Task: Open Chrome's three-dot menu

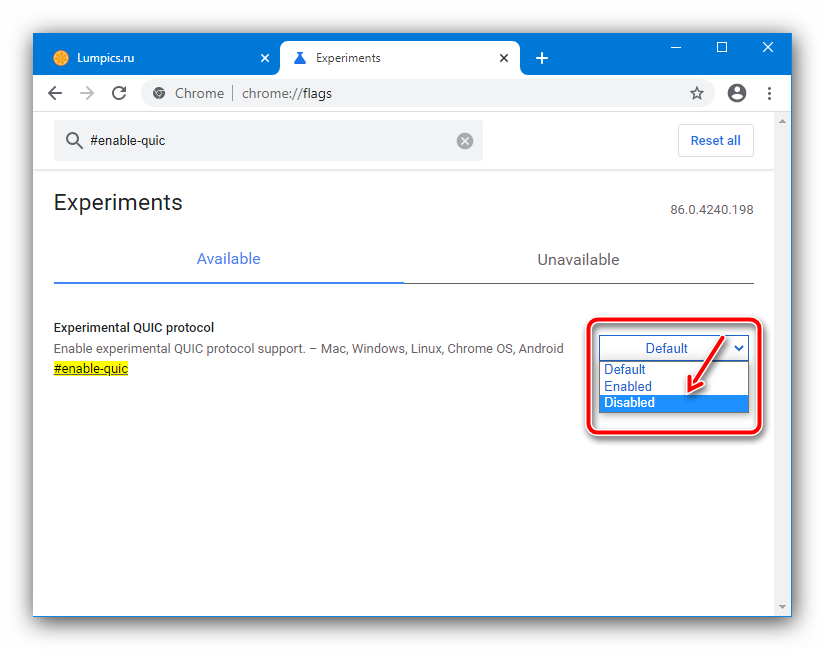Action: click(x=769, y=93)
